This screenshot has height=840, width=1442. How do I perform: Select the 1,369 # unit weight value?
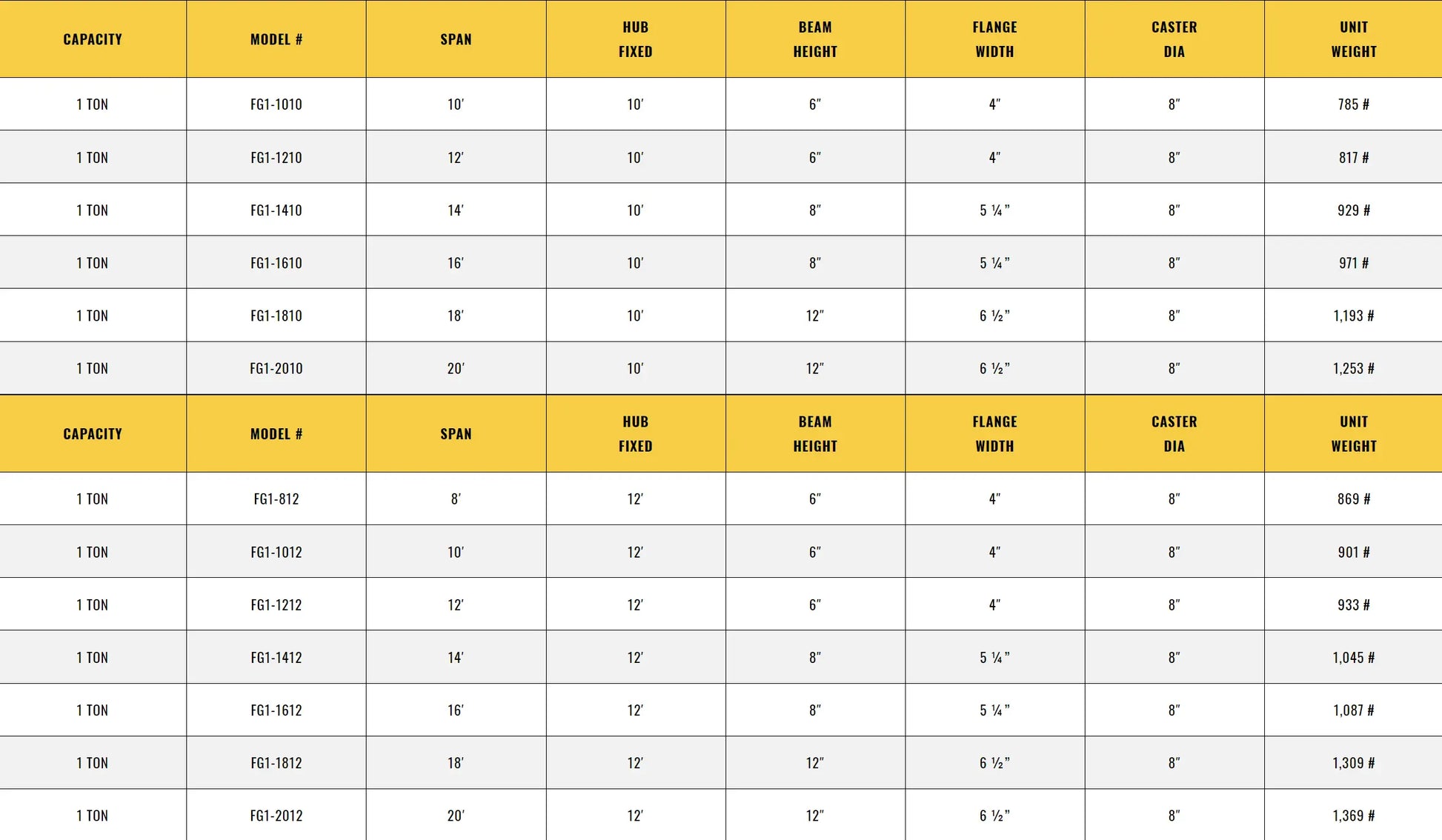click(1353, 816)
